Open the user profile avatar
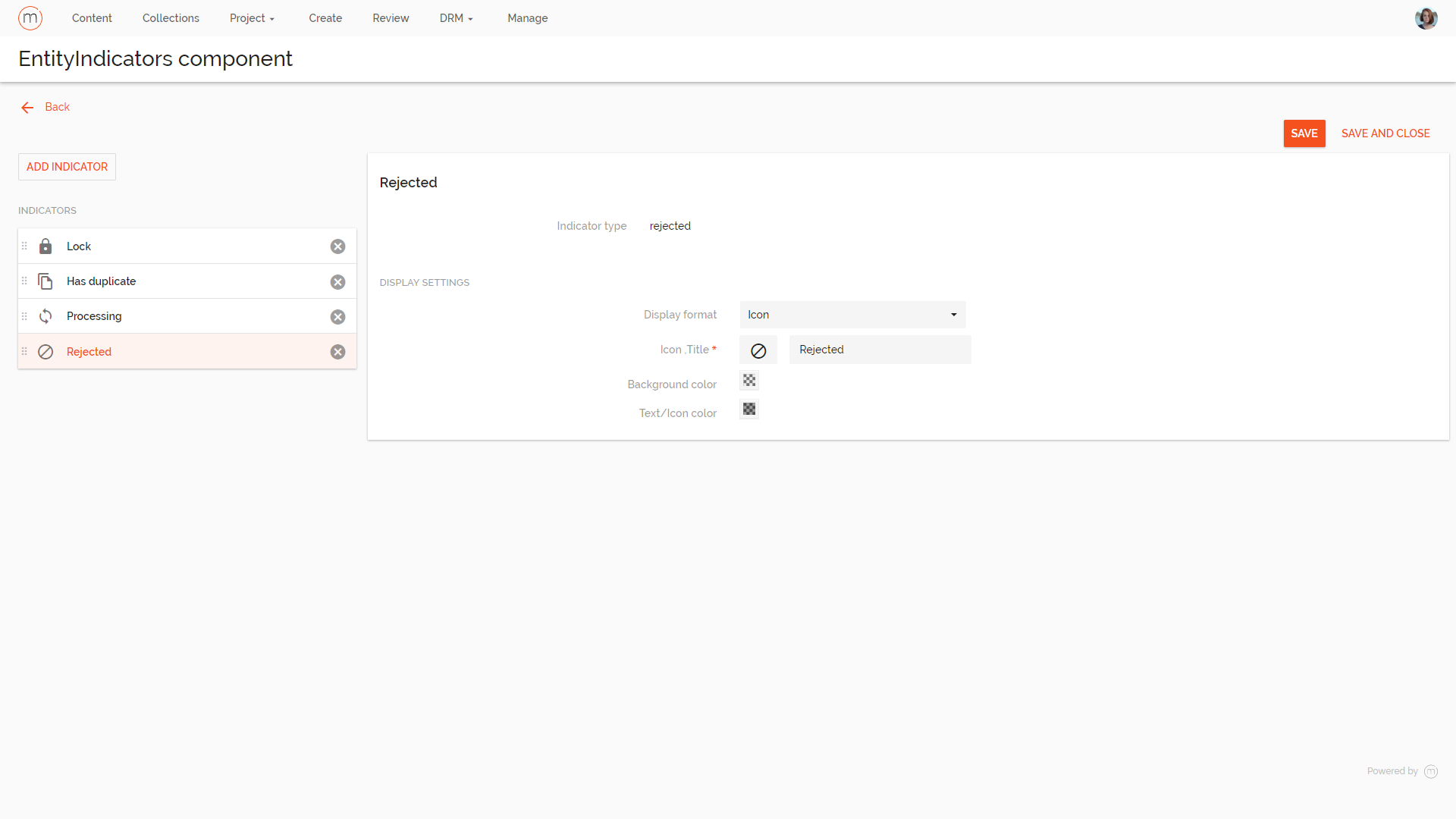 pyautogui.click(x=1426, y=17)
